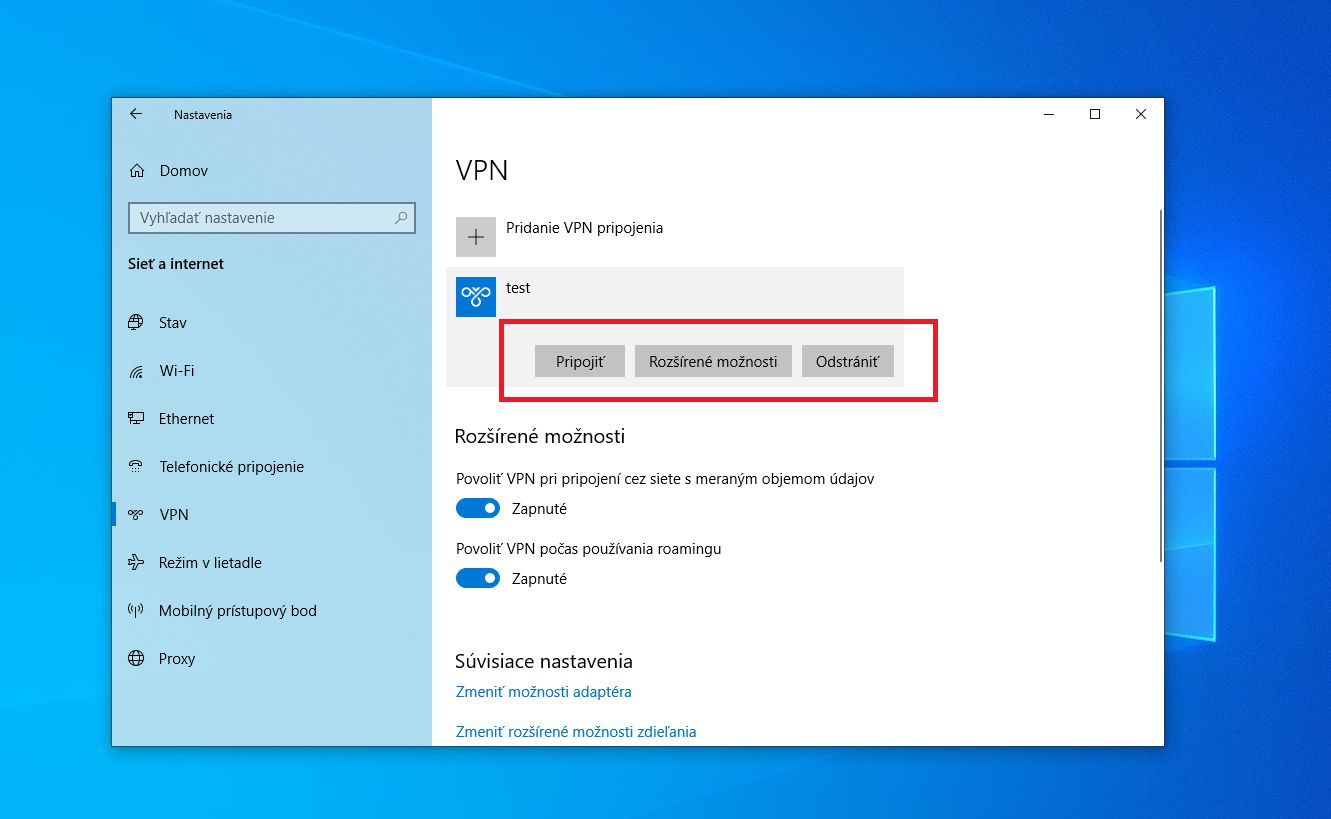The width and height of the screenshot is (1331, 819).
Task: Click the search magnifier icon
Action: [x=401, y=217]
